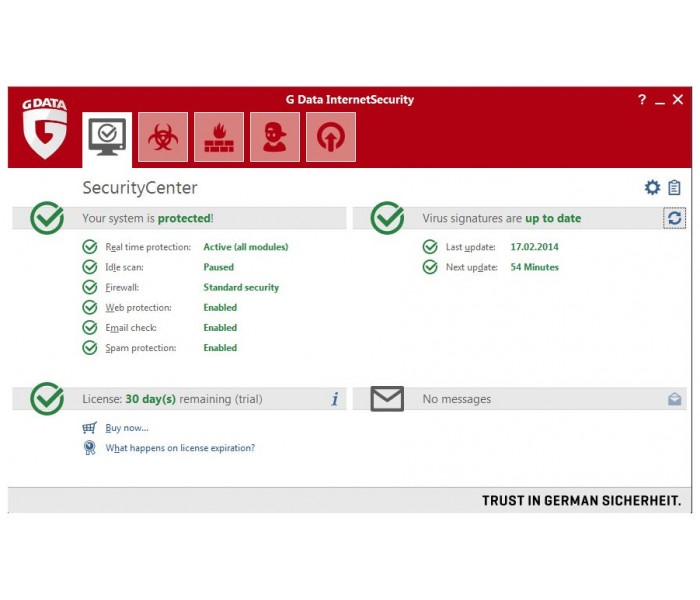Open the SecurityCenter monitor tab

(x=107, y=139)
